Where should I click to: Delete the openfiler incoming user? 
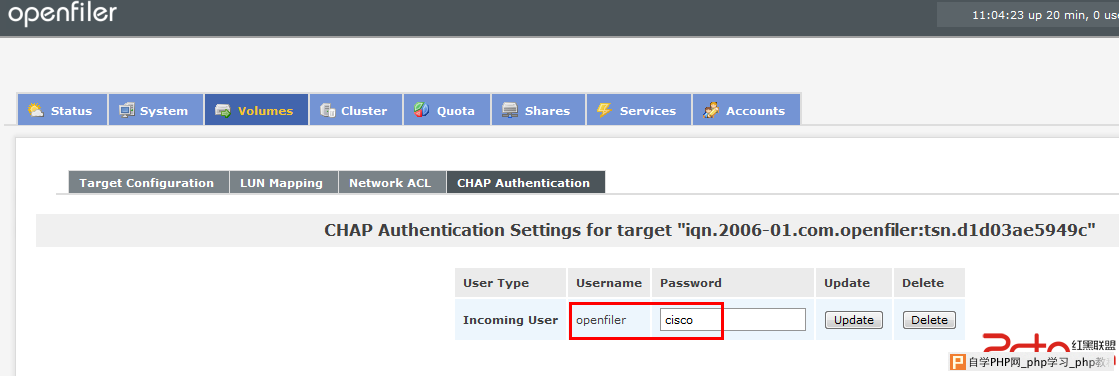929,320
